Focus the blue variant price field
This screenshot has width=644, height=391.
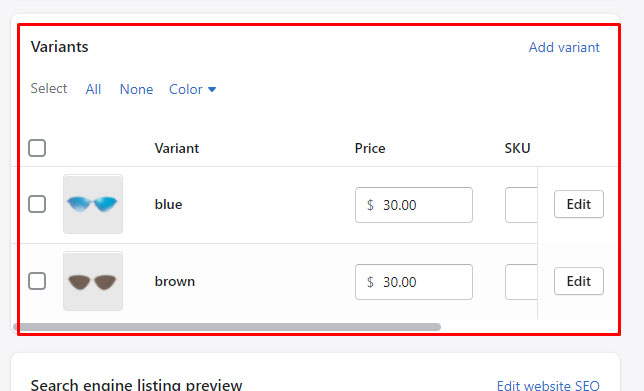click(414, 205)
